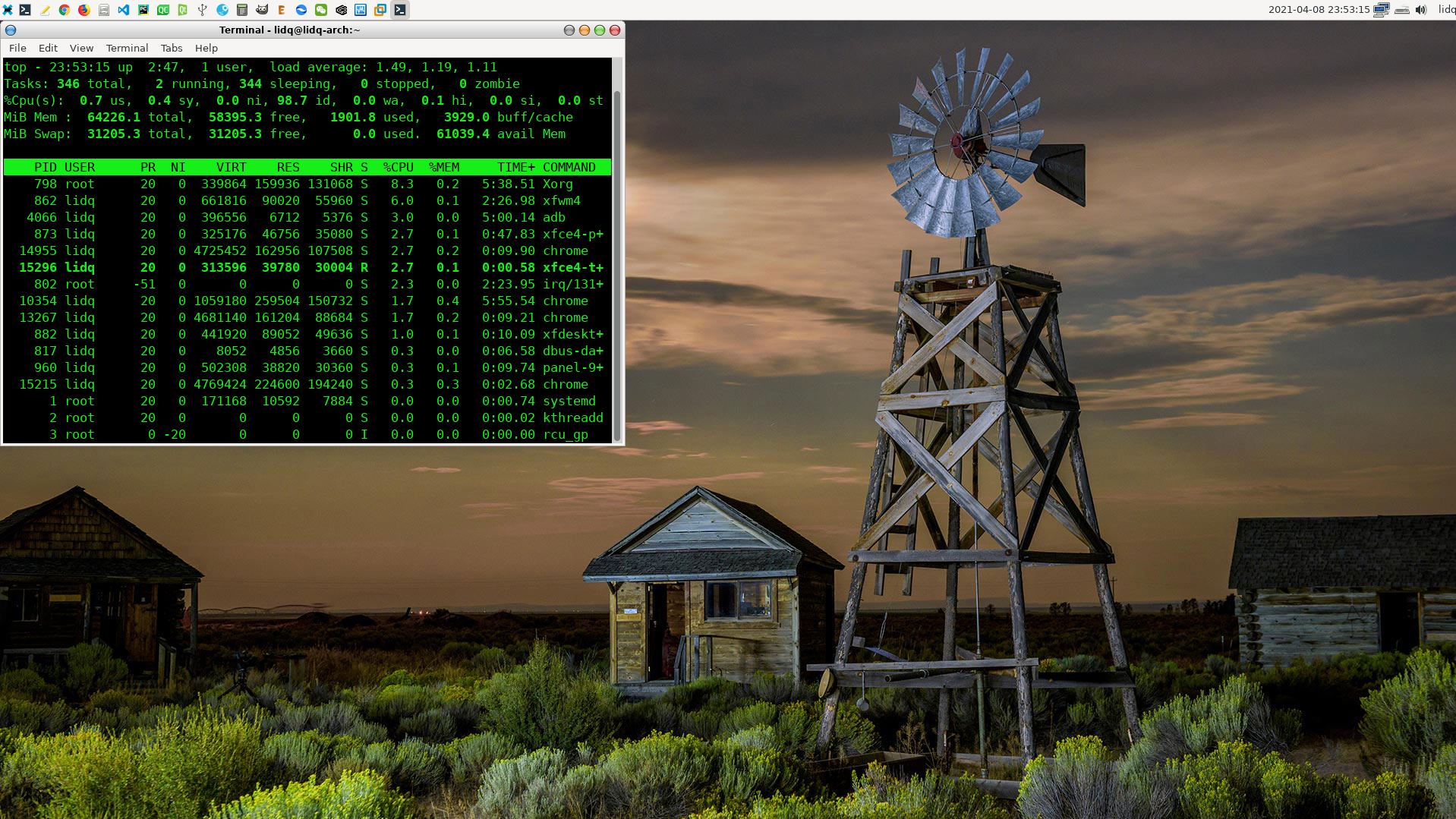Viewport: 1456px width, 819px height.
Task: Click the adb process row
Action: pos(307,217)
